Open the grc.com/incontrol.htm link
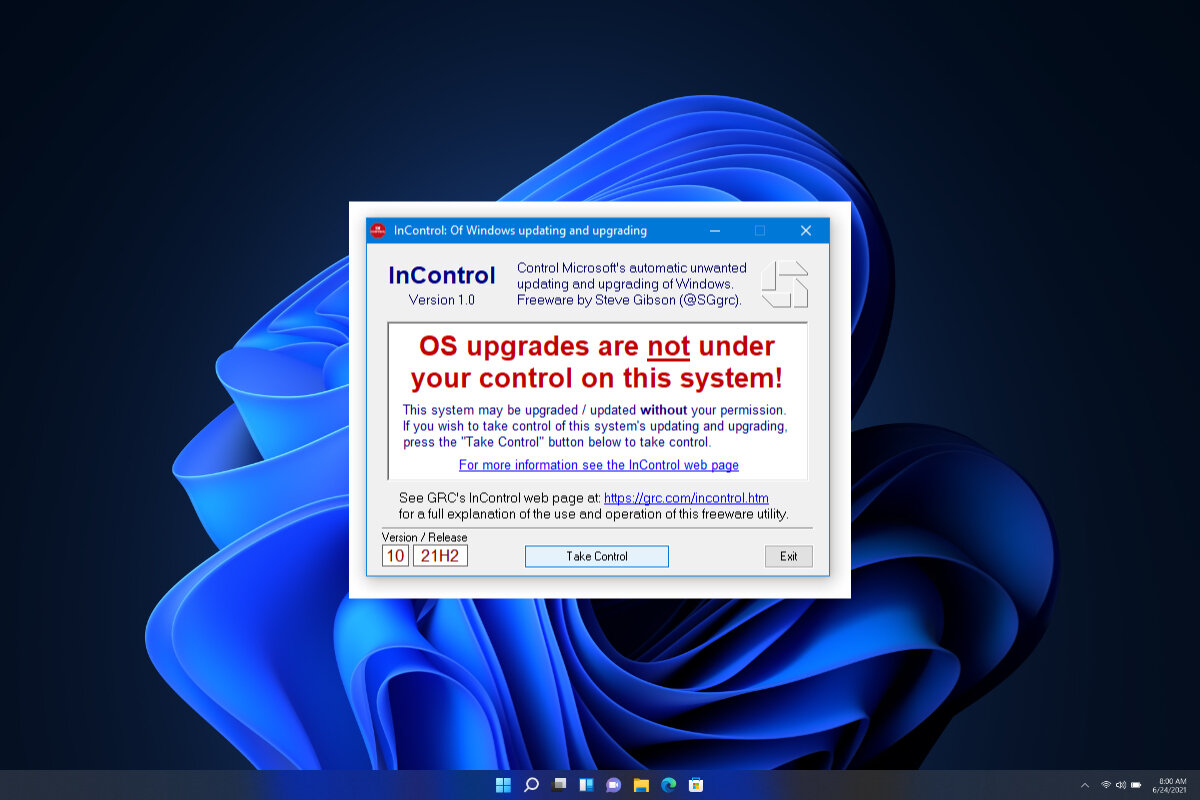Screen dimensions: 1200x800 pos(686,498)
